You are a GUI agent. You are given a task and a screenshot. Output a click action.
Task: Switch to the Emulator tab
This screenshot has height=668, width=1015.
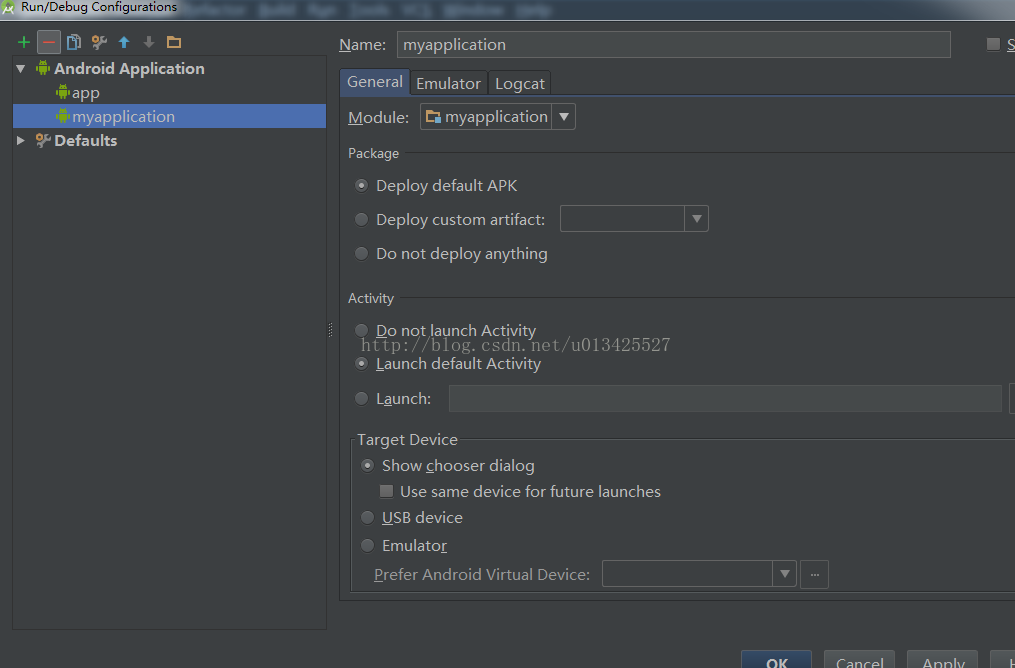(x=449, y=84)
